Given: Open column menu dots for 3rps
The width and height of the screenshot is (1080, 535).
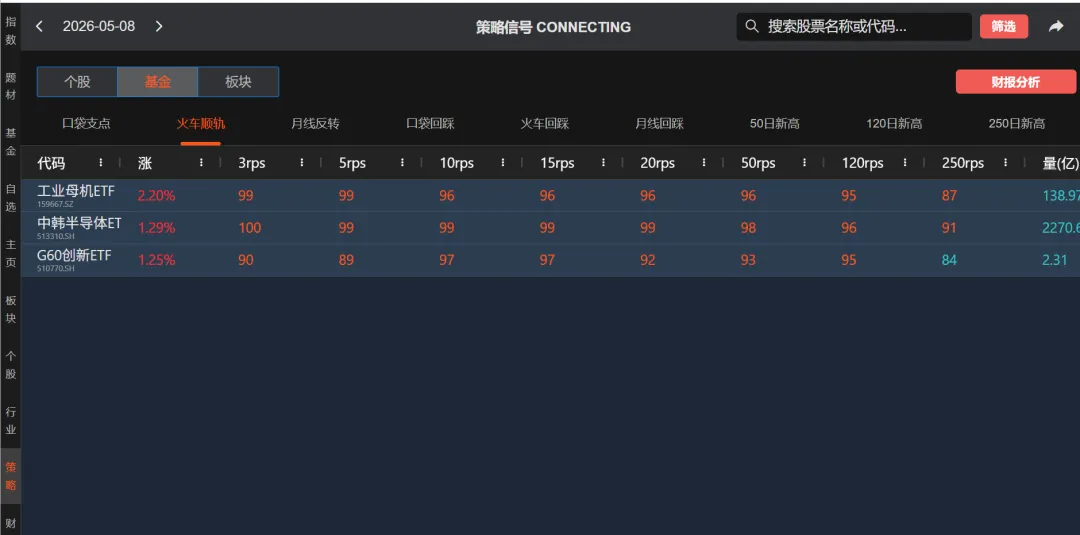Looking at the screenshot, I should click(x=302, y=162).
